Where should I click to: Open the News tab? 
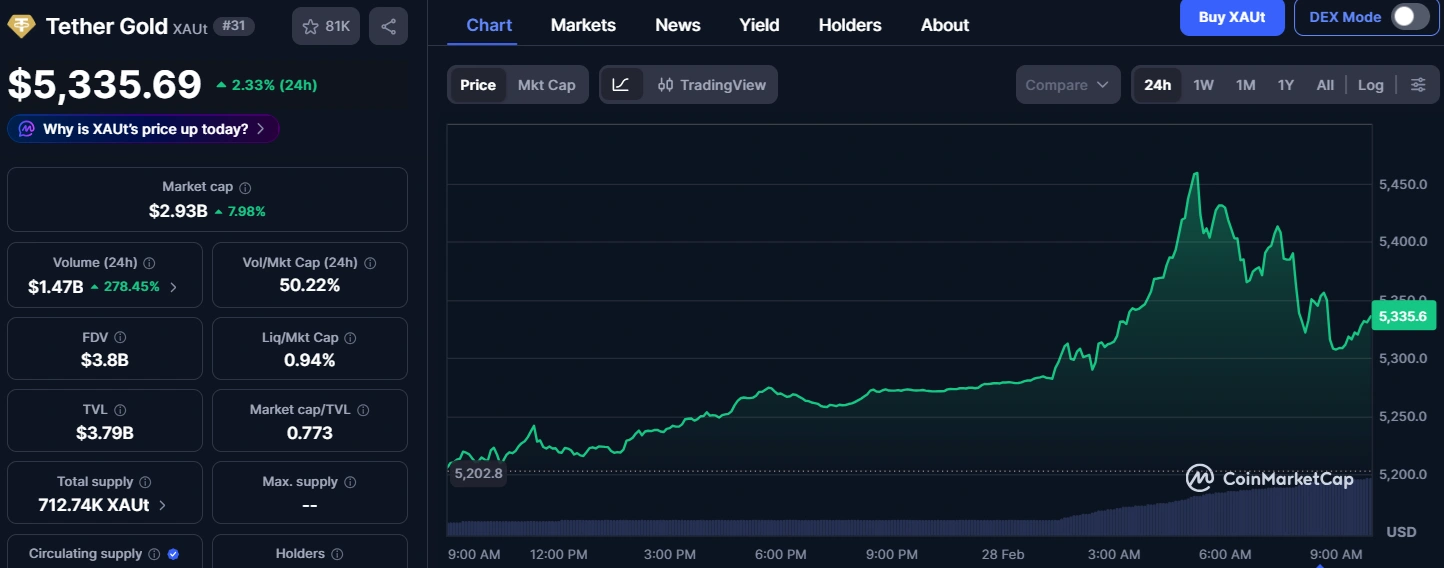(x=678, y=25)
